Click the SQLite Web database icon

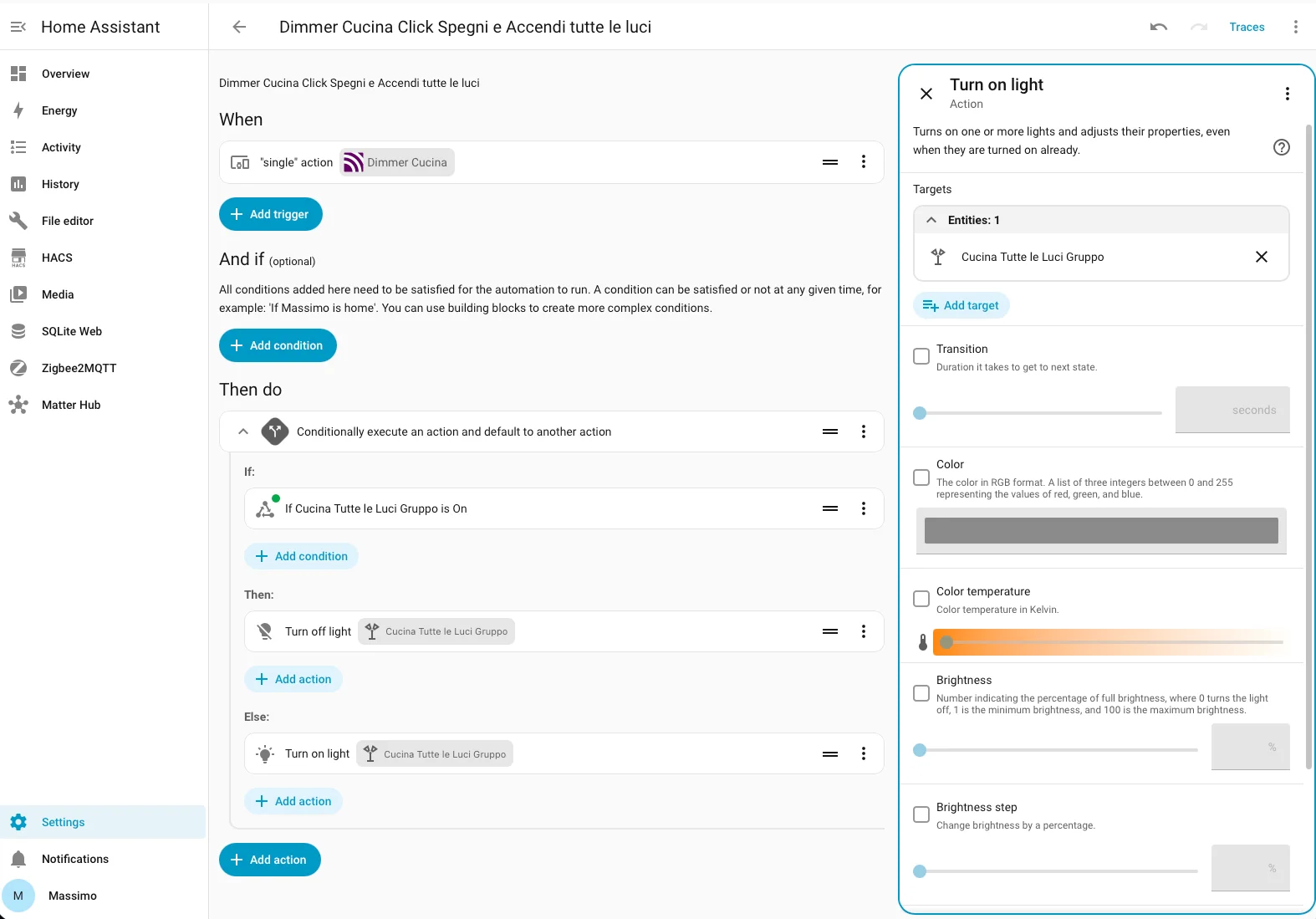[x=18, y=331]
